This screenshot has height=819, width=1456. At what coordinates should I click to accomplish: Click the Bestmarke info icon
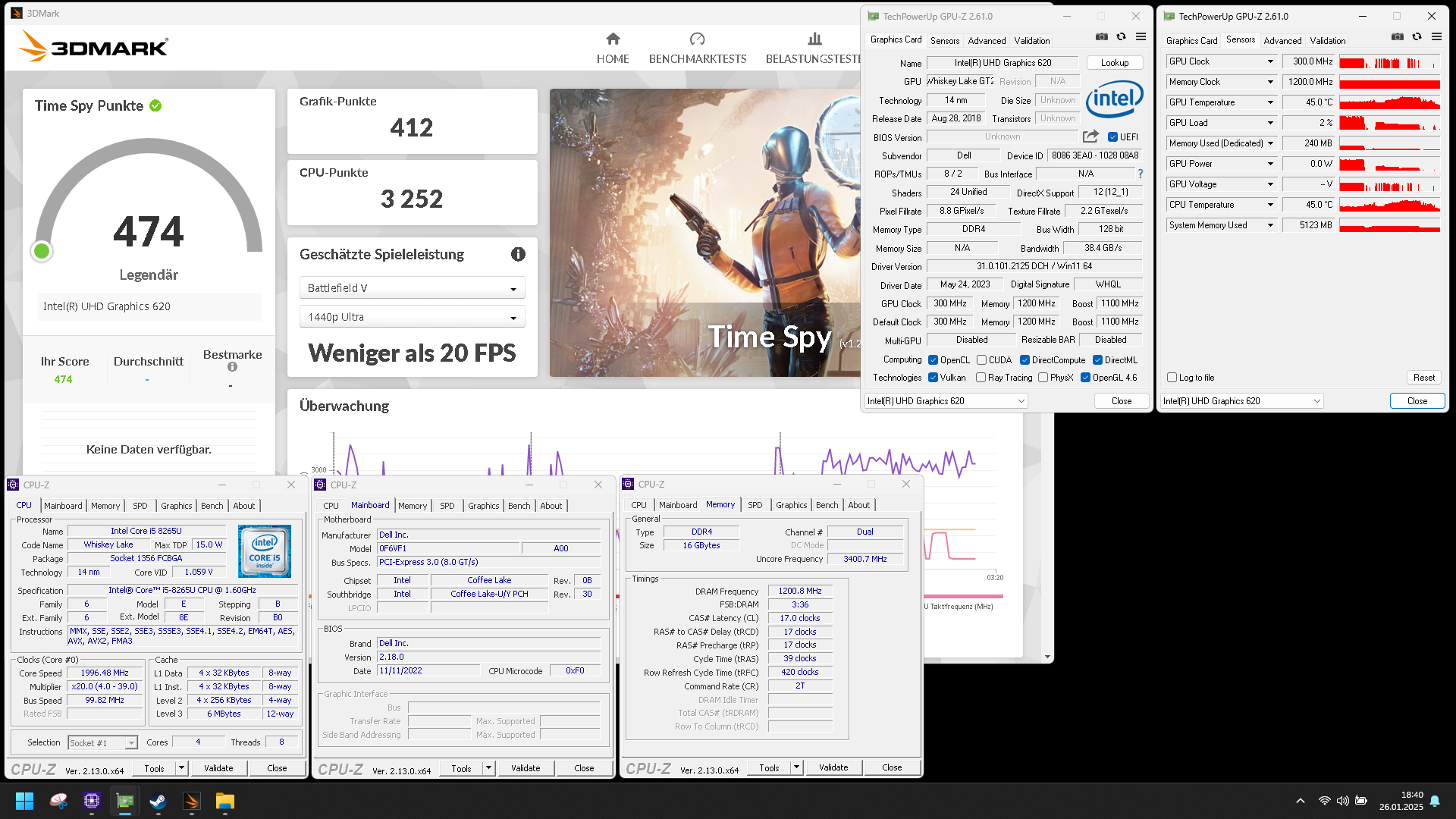click(x=232, y=367)
